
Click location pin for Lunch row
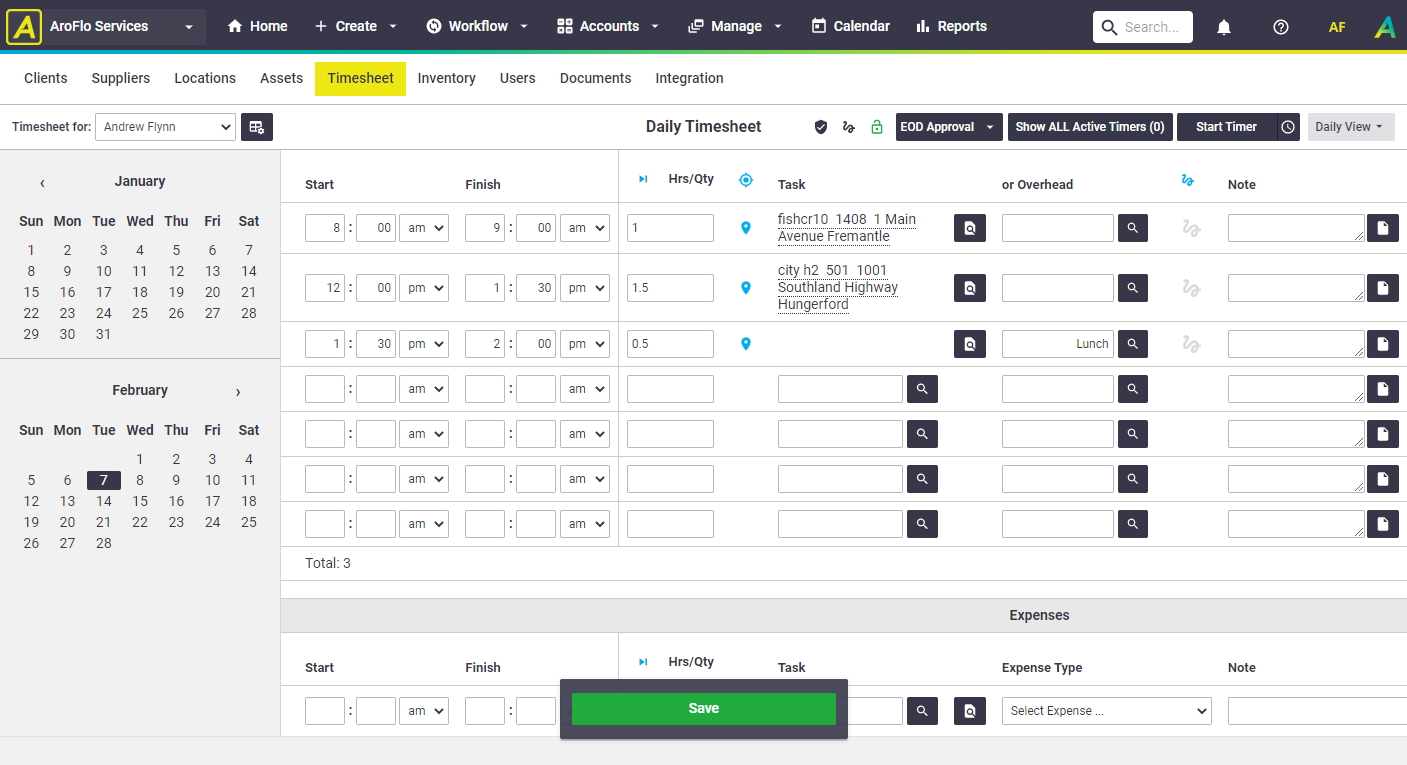pos(745,344)
